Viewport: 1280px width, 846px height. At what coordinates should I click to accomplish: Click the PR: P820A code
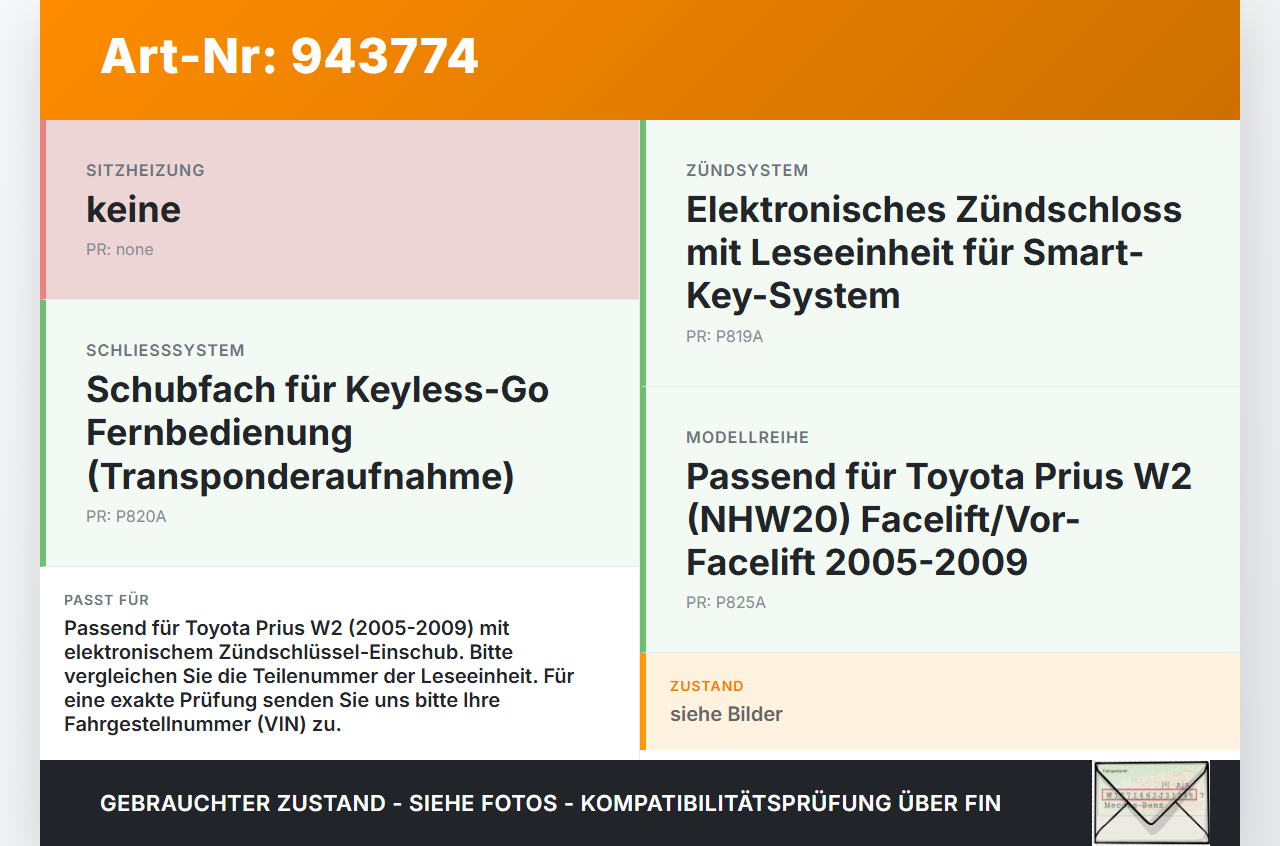(x=126, y=516)
